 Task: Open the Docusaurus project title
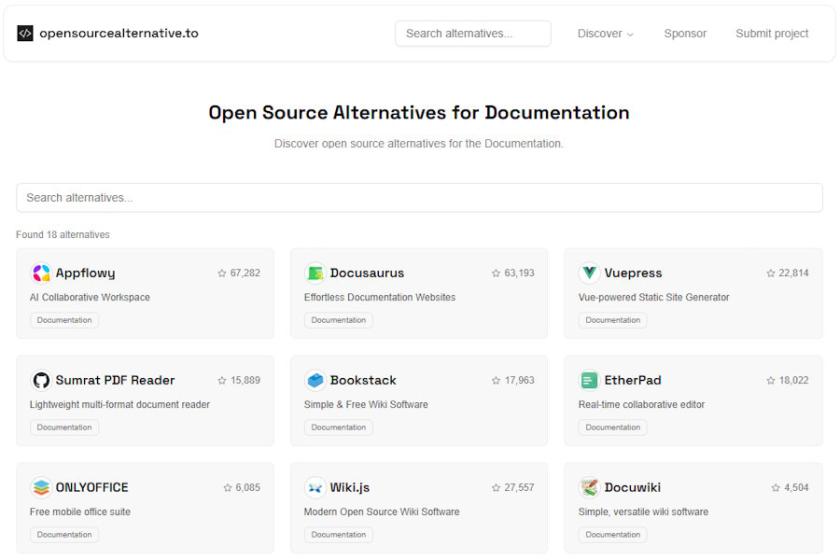pyautogui.click(x=367, y=273)
